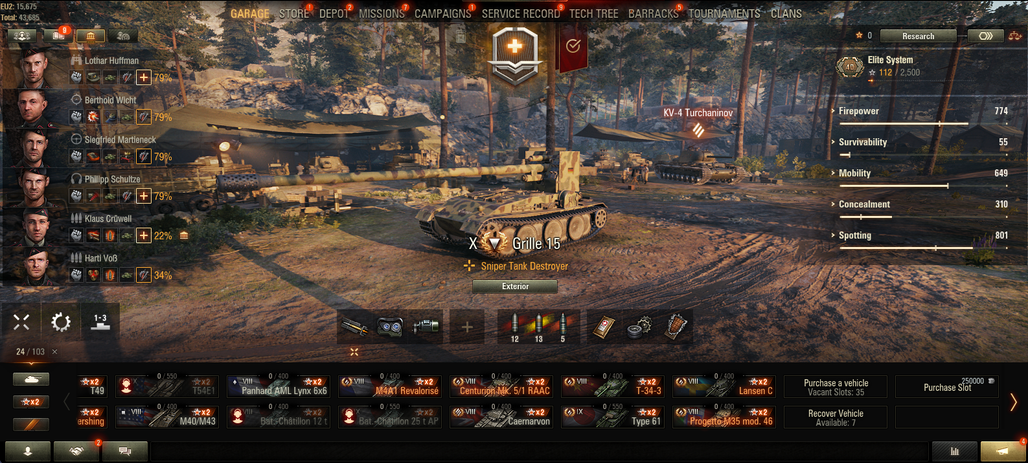This screenshot has width=1028, height=463.
Task: Toggle the tank type carousel filter
Action: coord(31,380)
